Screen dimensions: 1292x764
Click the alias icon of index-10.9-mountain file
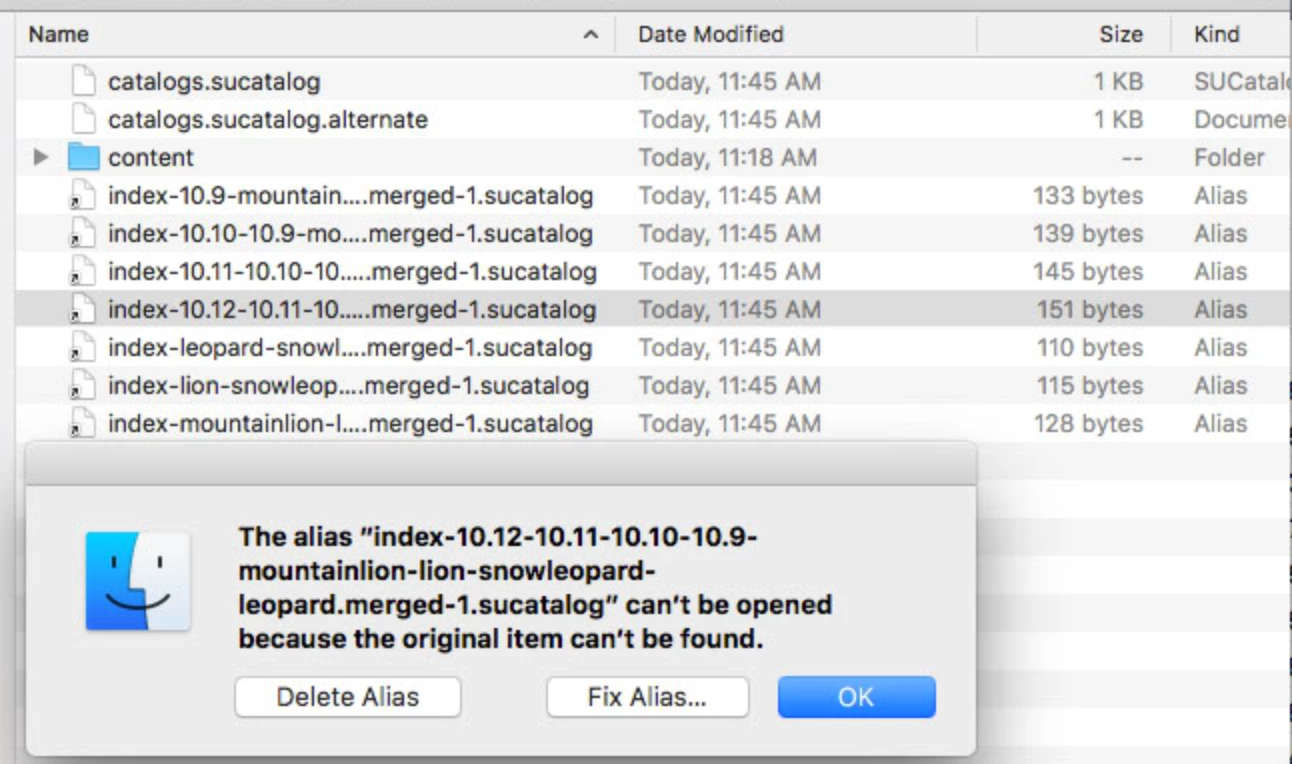[x=84, y=195]
